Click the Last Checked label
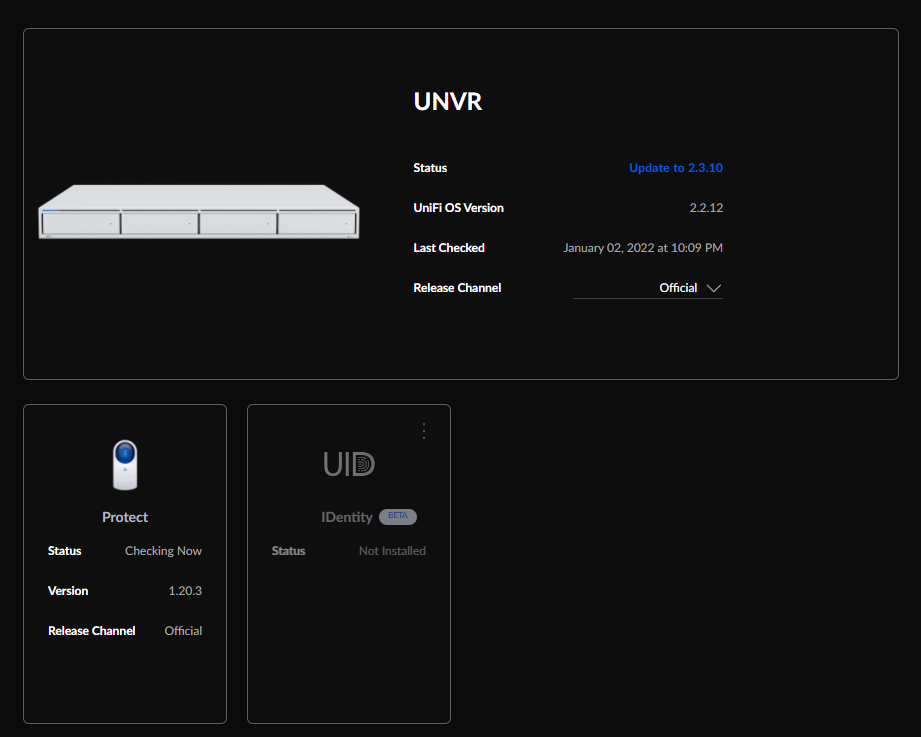Viewport: 921px width, 737px height. point(449,248)
